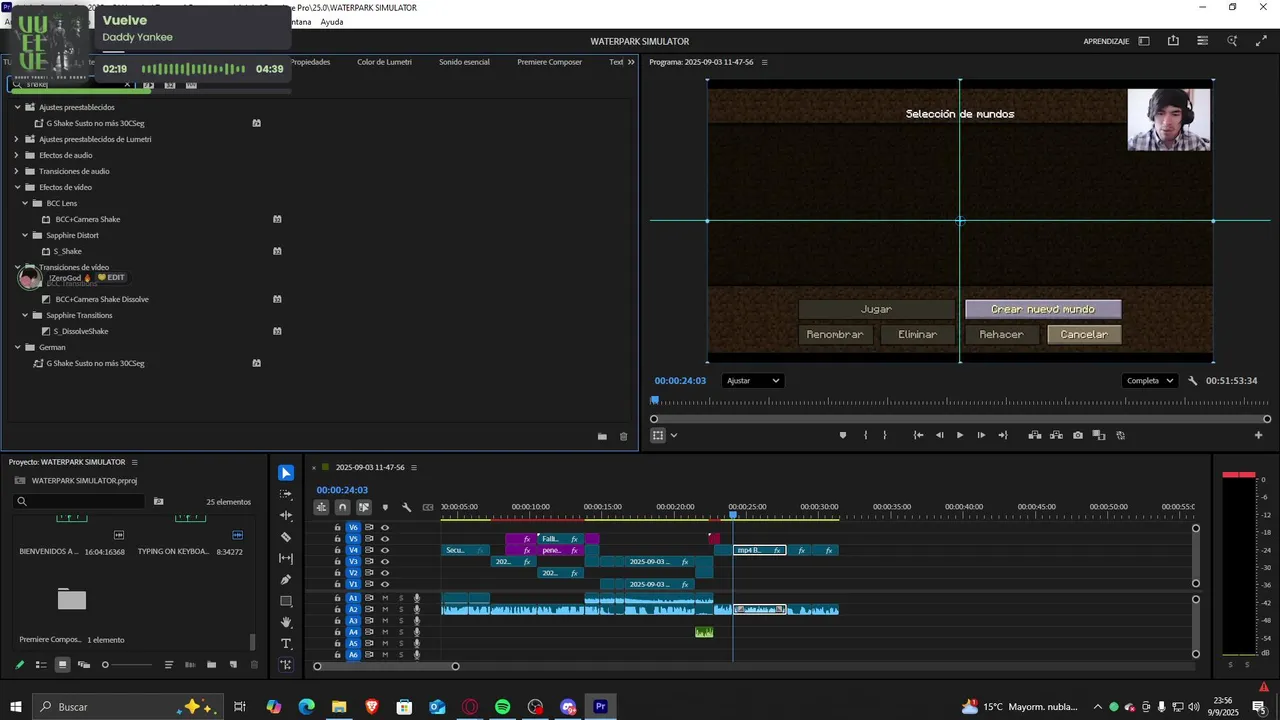Select the Type tool
This screenshot has height=720, width=1280.
coord(286,643)
